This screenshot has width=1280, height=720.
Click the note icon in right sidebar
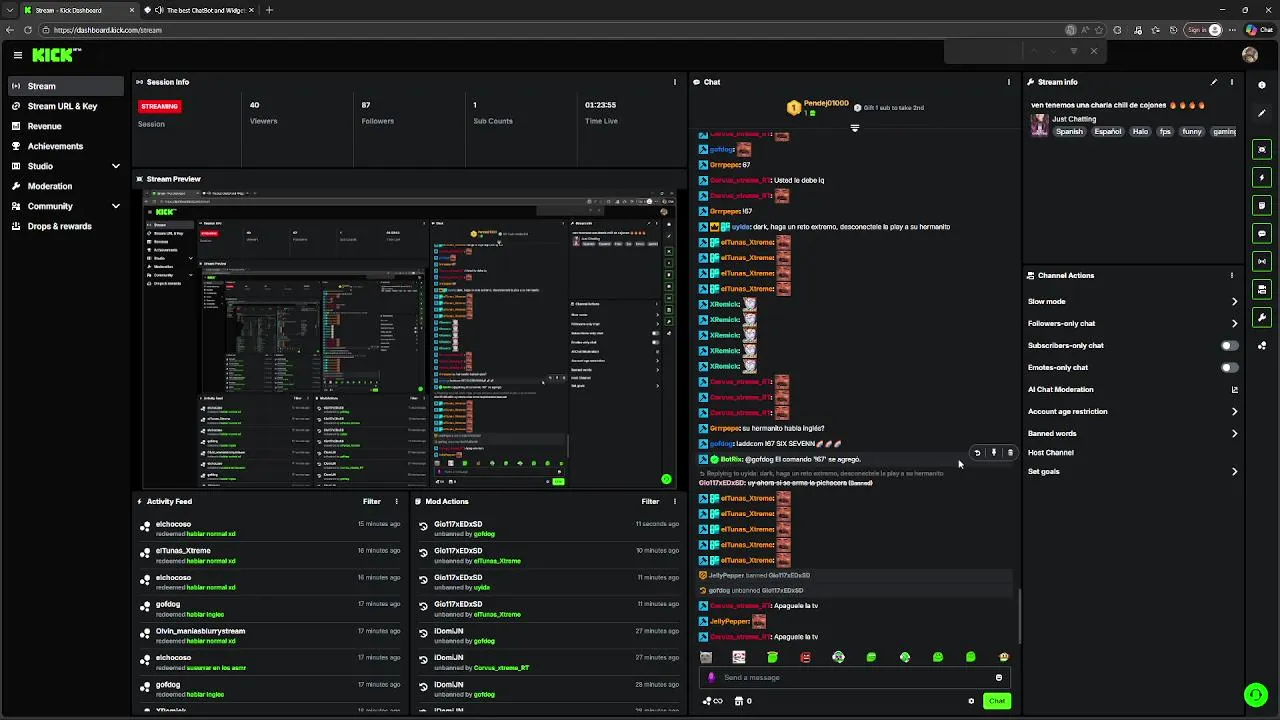[1262, 205]
